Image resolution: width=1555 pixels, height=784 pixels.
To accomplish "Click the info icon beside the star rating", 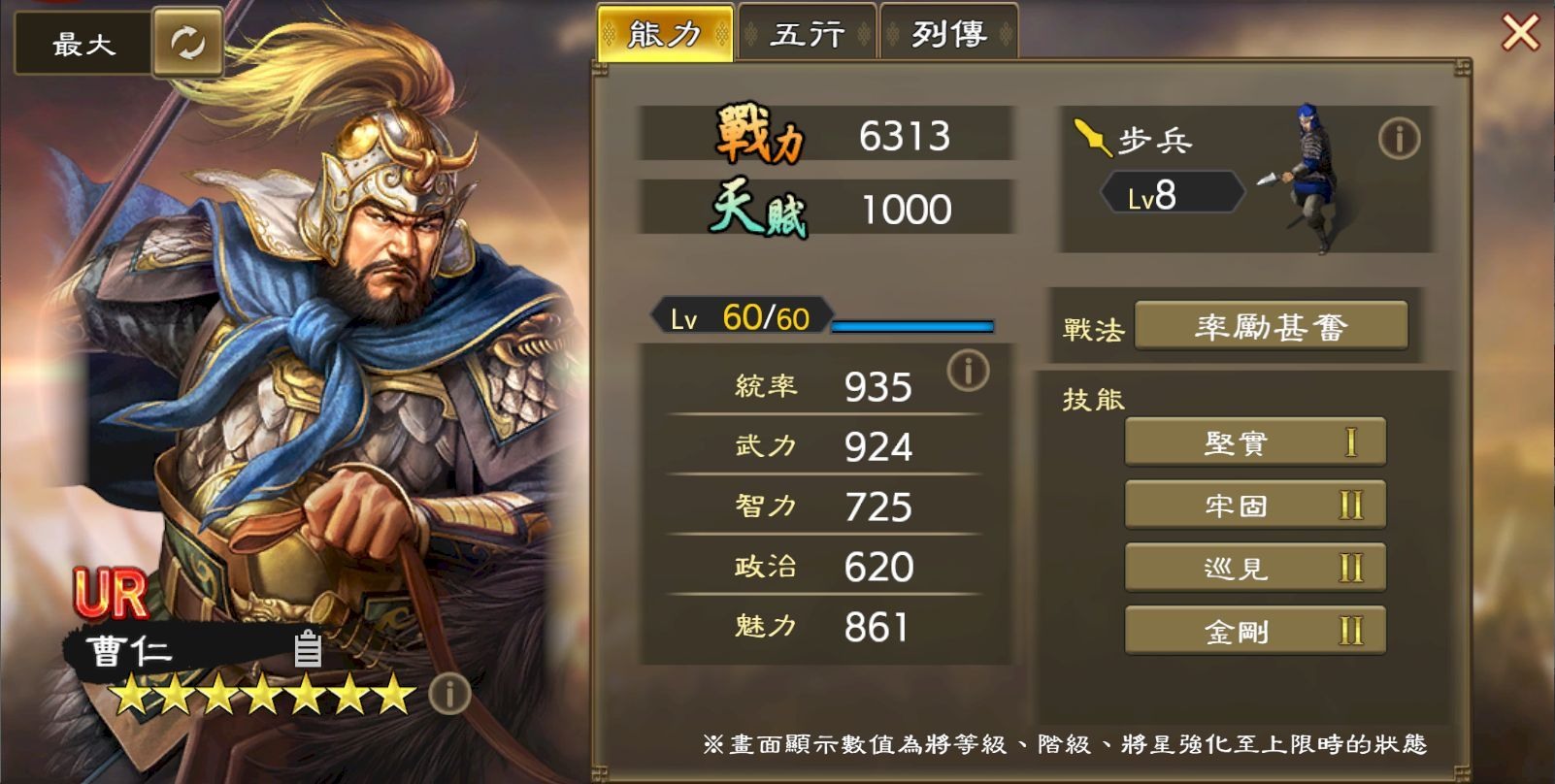I will click(x=448, y=694).
